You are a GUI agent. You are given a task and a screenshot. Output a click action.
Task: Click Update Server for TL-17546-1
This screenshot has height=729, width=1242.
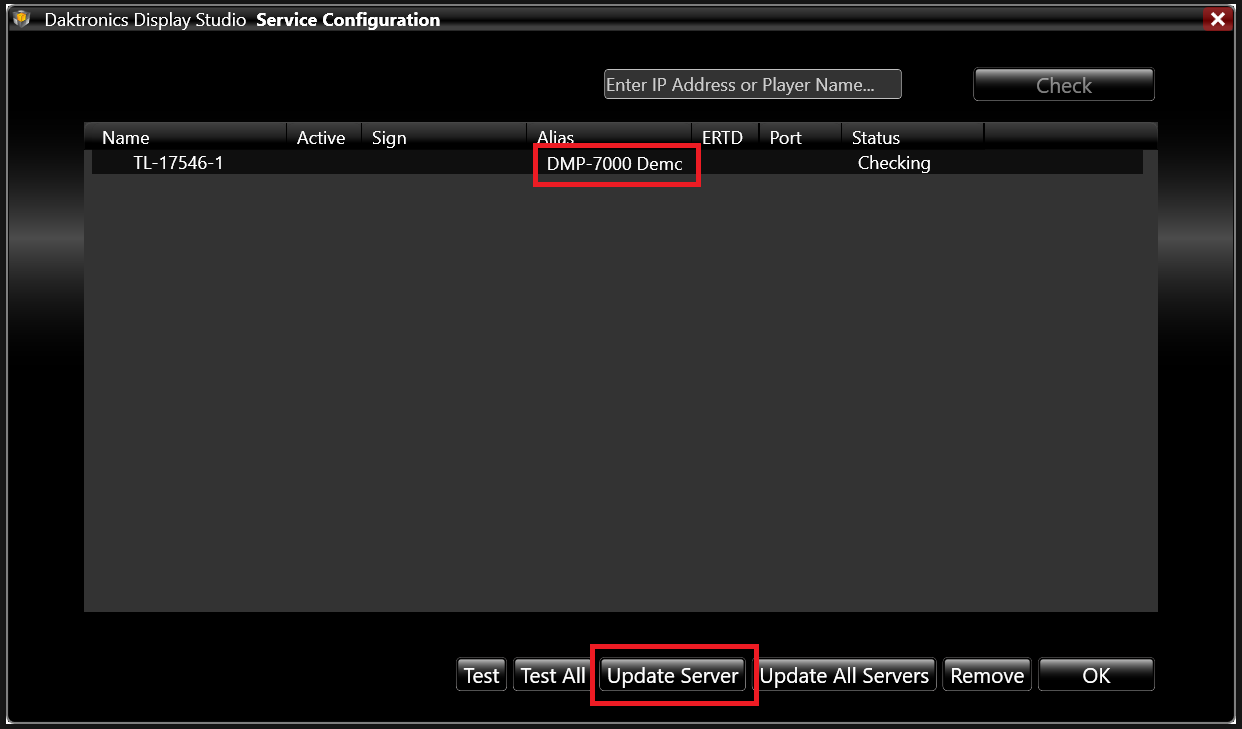point(672,675)
